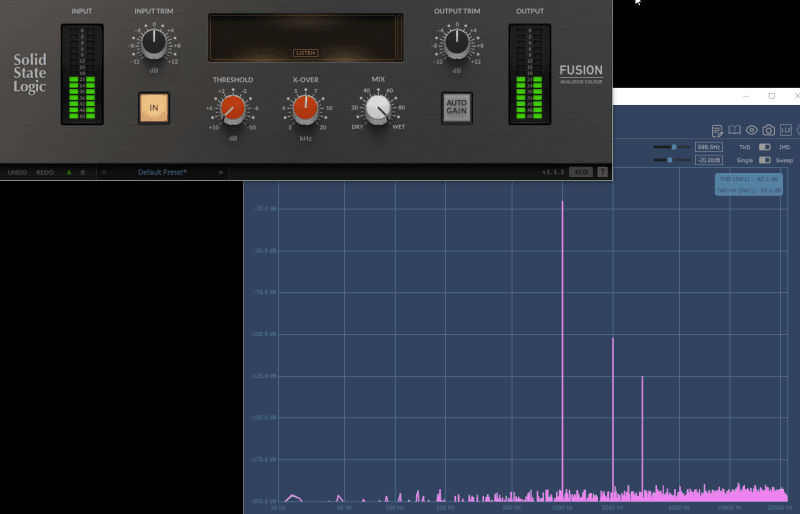The width and height of the screenshot is (800, 514).
Task: Click the 998.6Hz frequency field
Action: tap(709, 147)
